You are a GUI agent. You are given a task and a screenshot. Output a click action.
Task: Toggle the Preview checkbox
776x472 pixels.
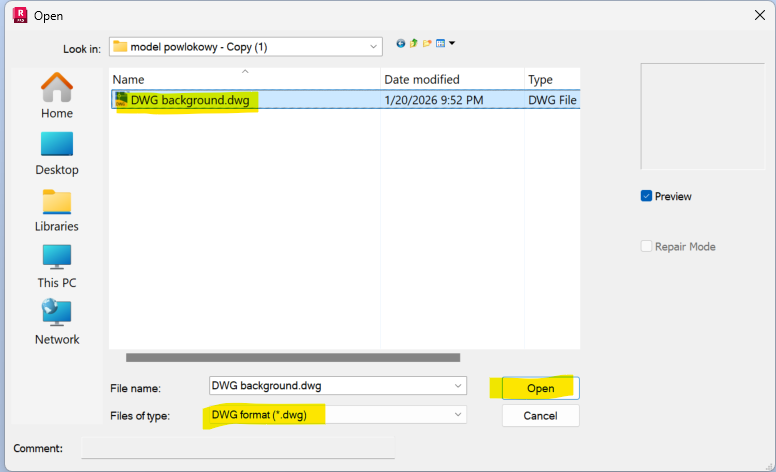click(x=646, y=196)
